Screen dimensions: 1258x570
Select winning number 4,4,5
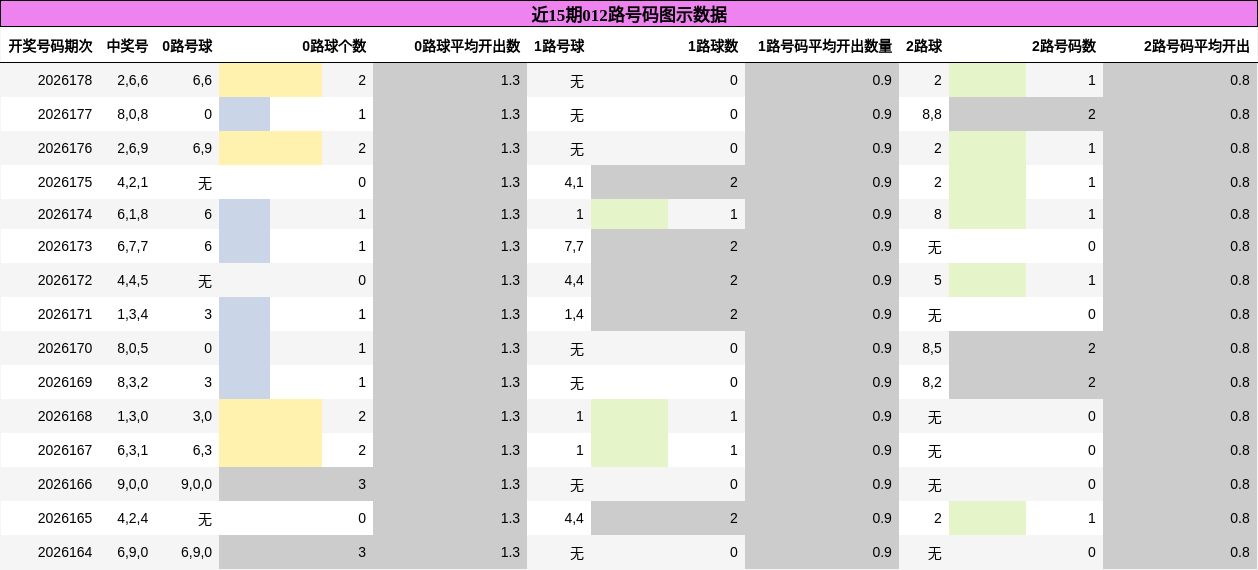[x=132, y=280]
